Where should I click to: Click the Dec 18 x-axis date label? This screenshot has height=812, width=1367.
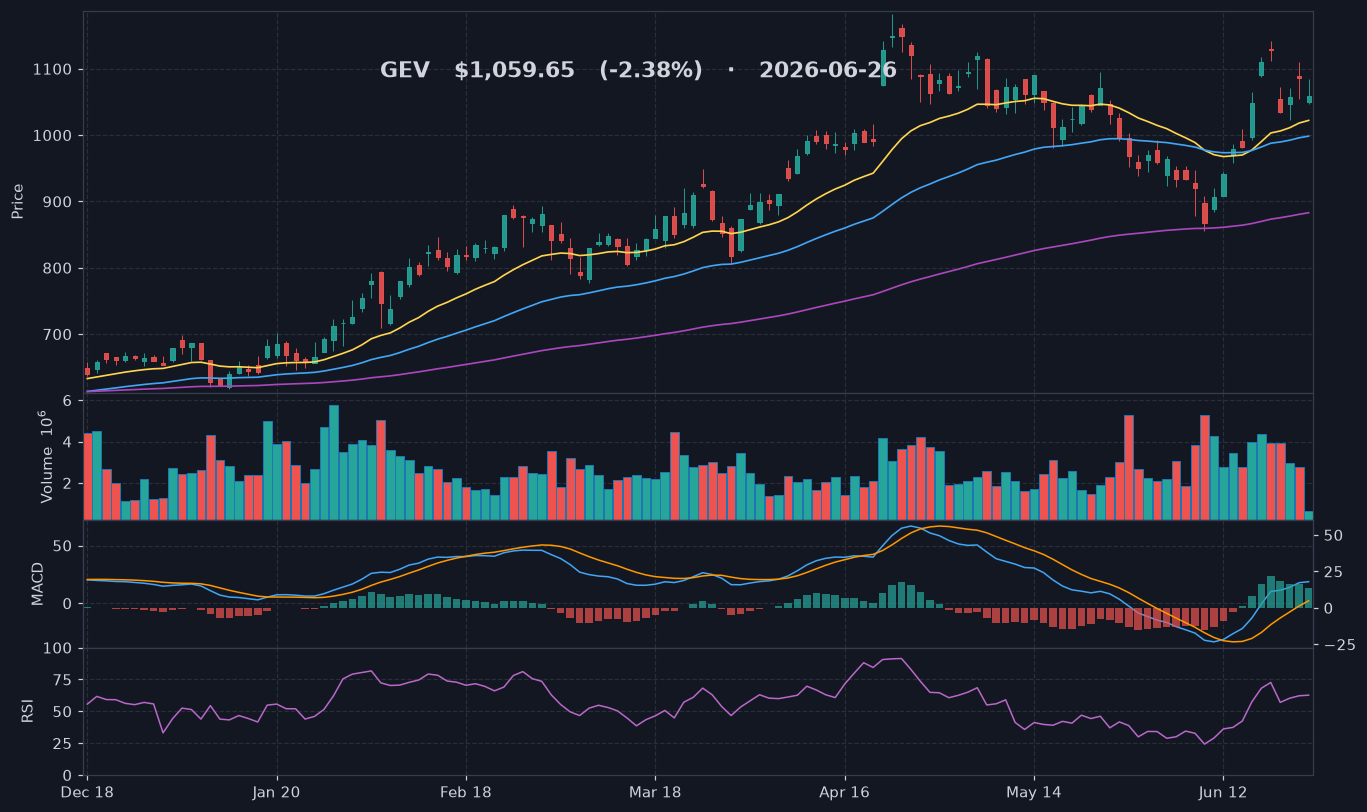[88, 792]
